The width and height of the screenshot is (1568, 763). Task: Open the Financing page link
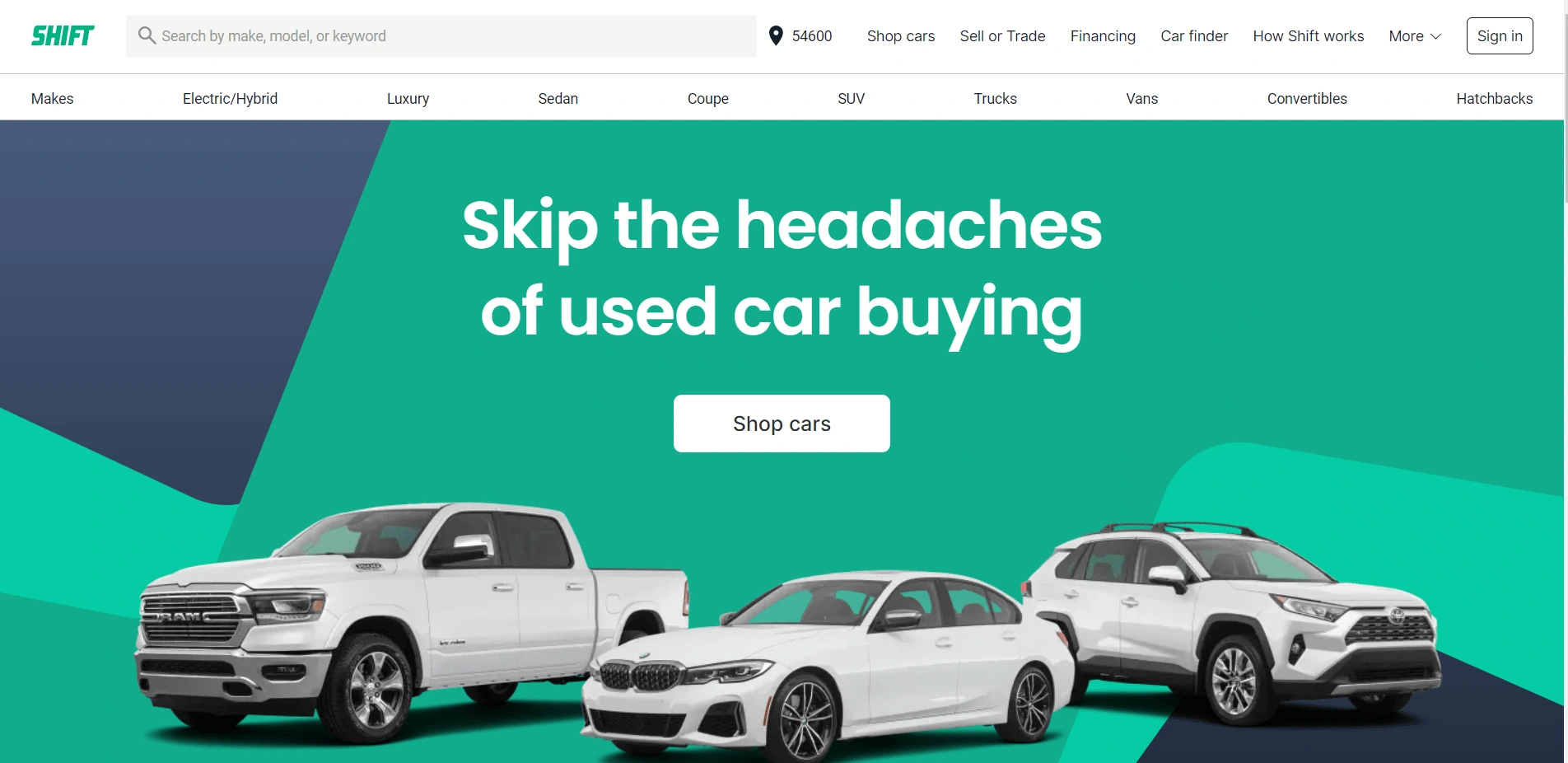(1103, 36)
